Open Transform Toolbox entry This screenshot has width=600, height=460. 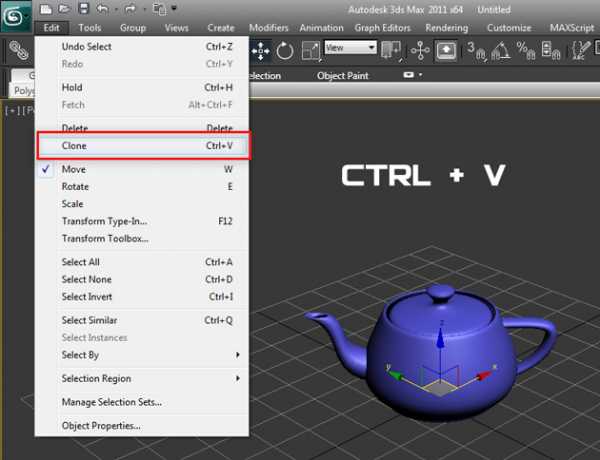pyautogui.click(x=142, y=238)
